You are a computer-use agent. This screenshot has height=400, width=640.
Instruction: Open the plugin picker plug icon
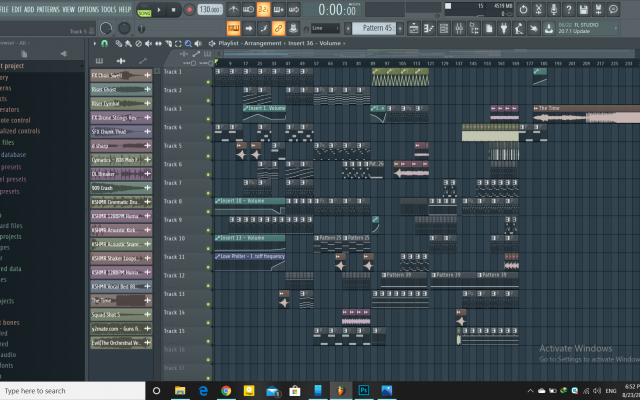(x=504, y=29)
